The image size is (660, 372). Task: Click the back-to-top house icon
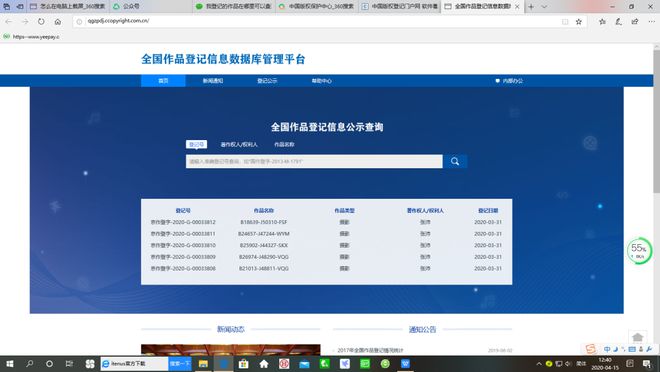[x=638, y=337]
